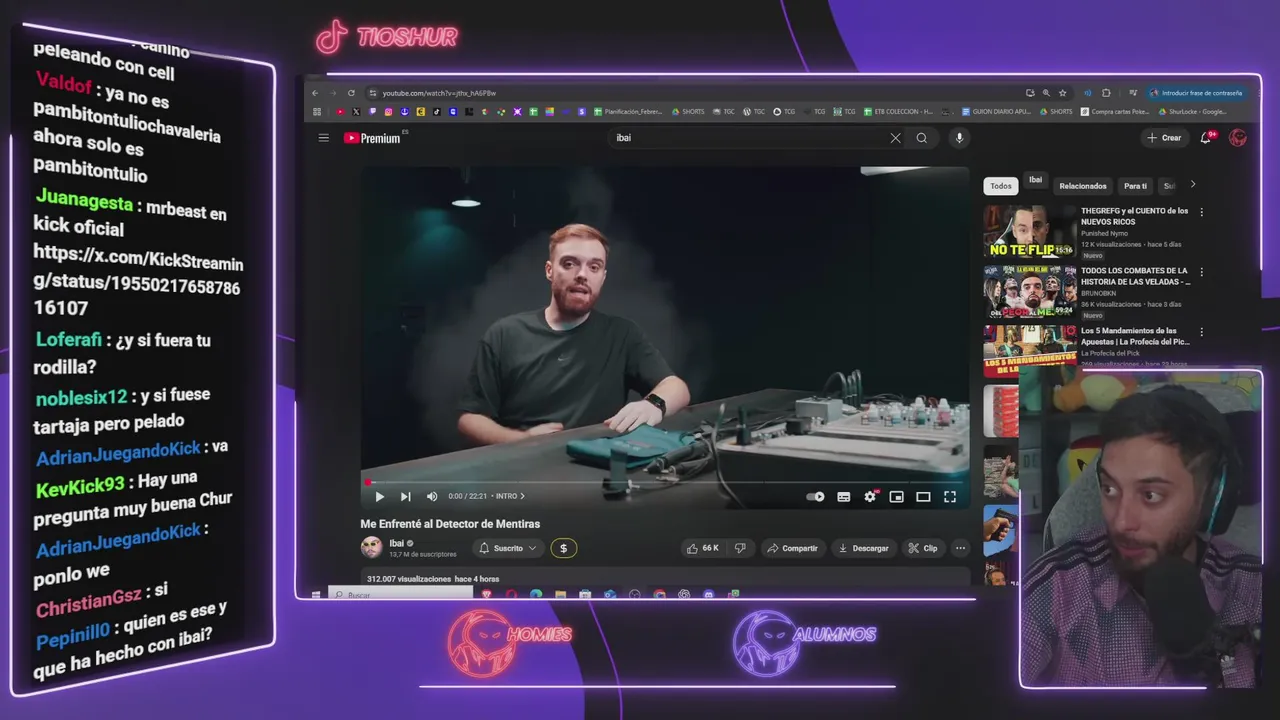1280x720 pixels.
Task: Play the video with the play button
Action: (x=379, y=496)
